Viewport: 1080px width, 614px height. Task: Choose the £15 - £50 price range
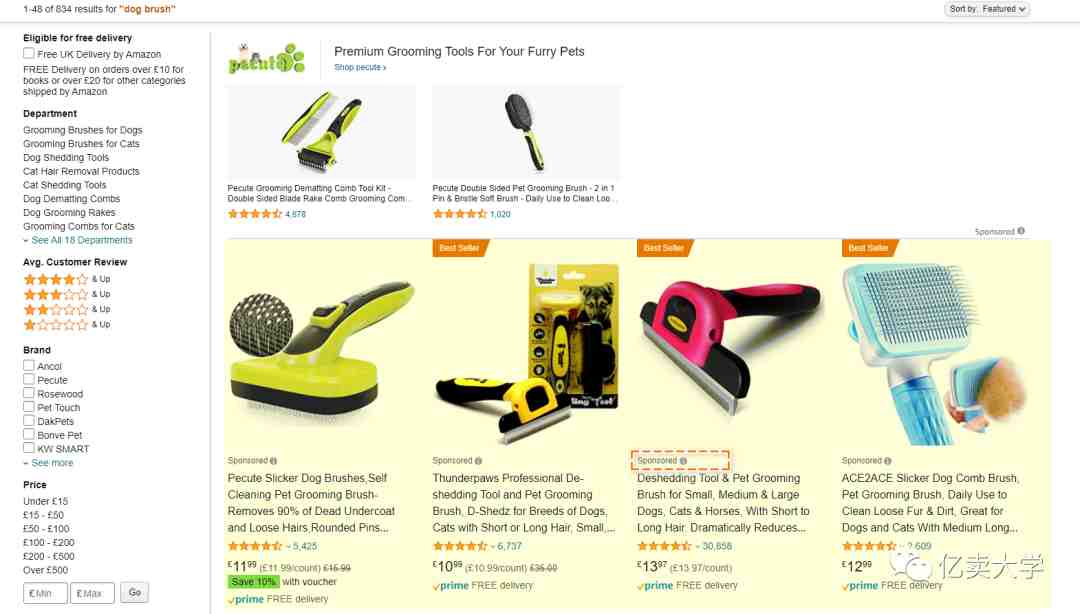[x=43, y=515]
